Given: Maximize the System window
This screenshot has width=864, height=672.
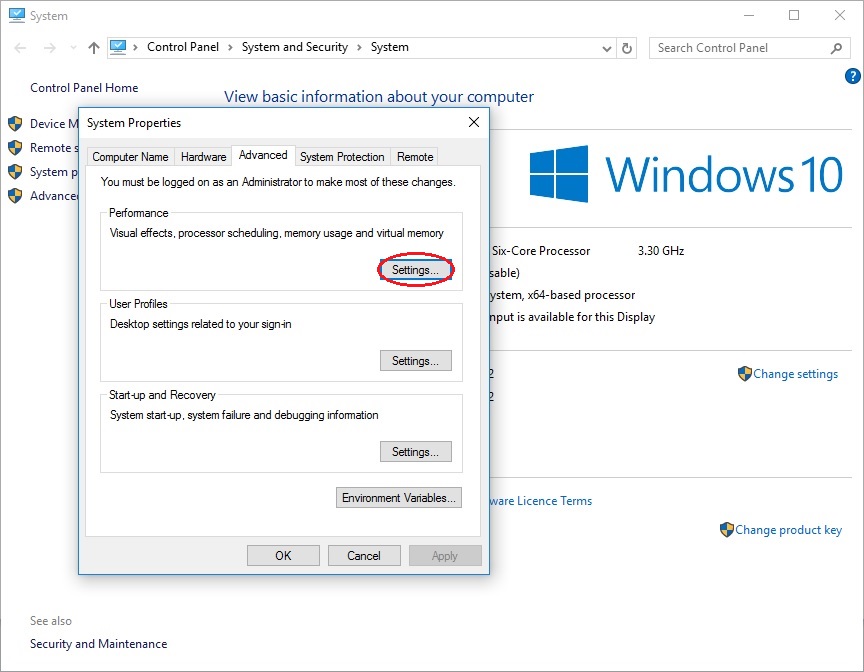Looking at the screenshot, I should (794, 15).
